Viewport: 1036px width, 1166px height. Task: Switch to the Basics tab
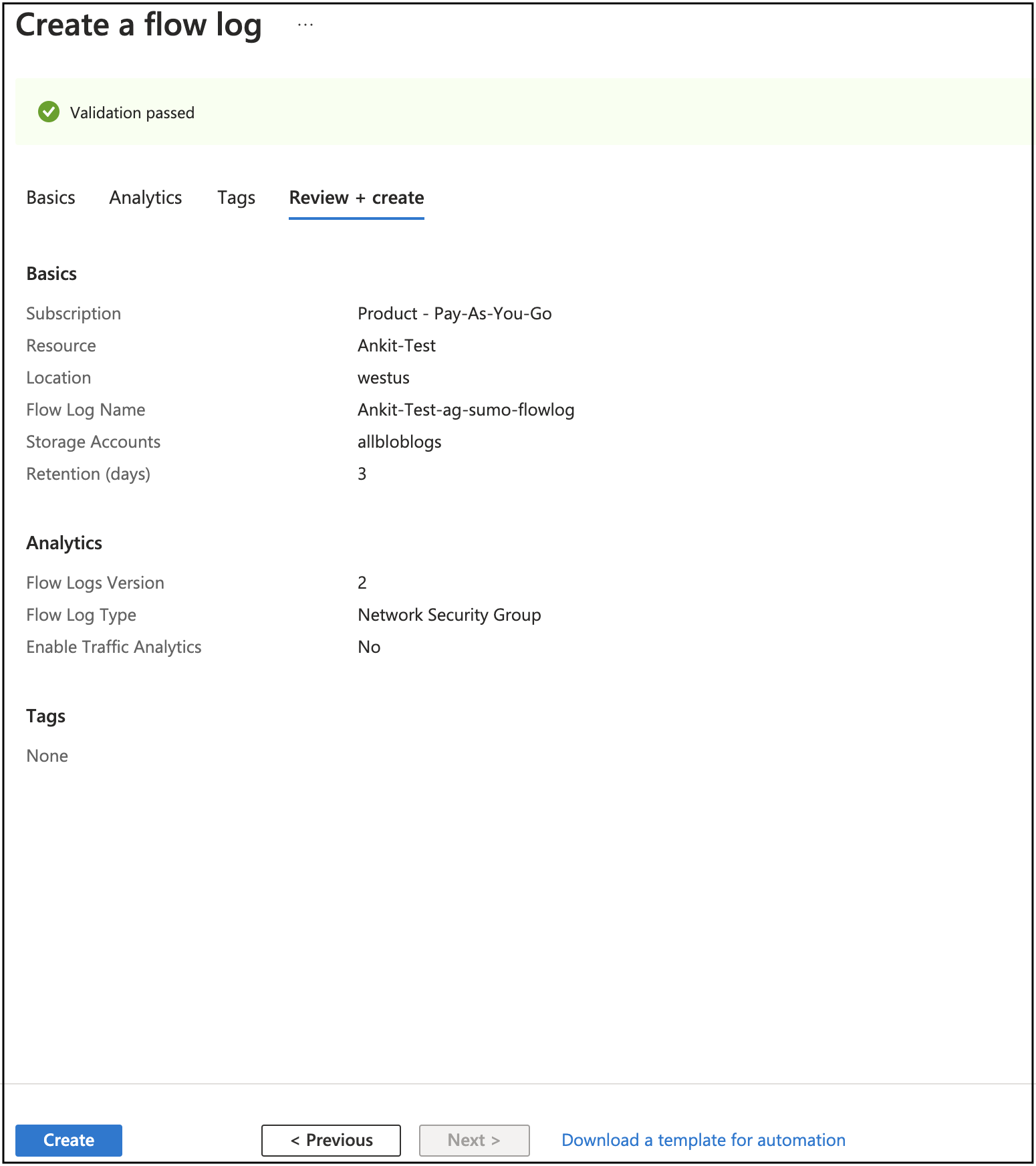click(51, 198)
